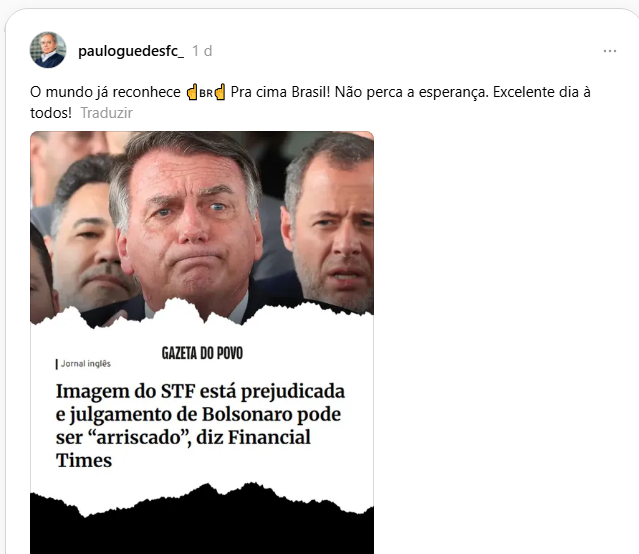Open the pauloguedesfc_ profile avatar
The image size is (639, 554).
tap(48, 50)
